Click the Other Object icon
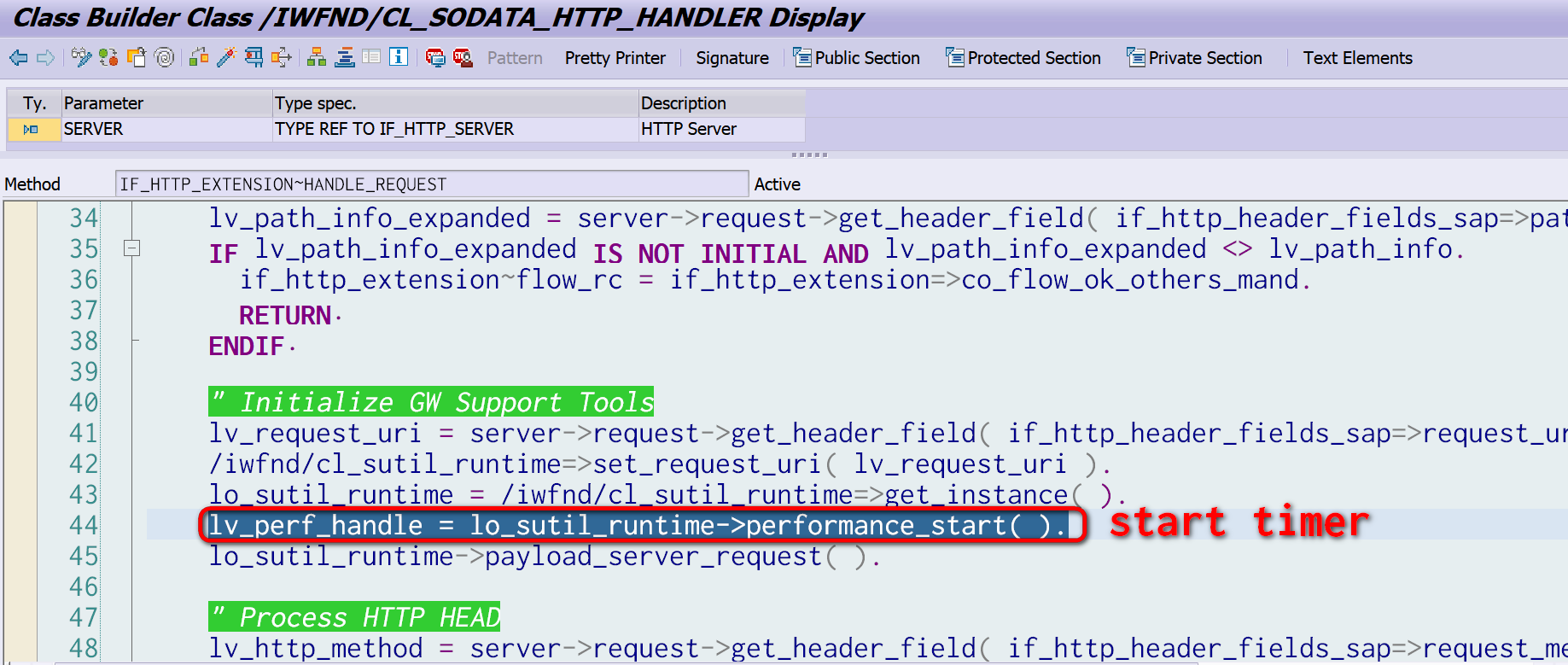Screen dimensions: 1568x665 [x=137, y=58]
